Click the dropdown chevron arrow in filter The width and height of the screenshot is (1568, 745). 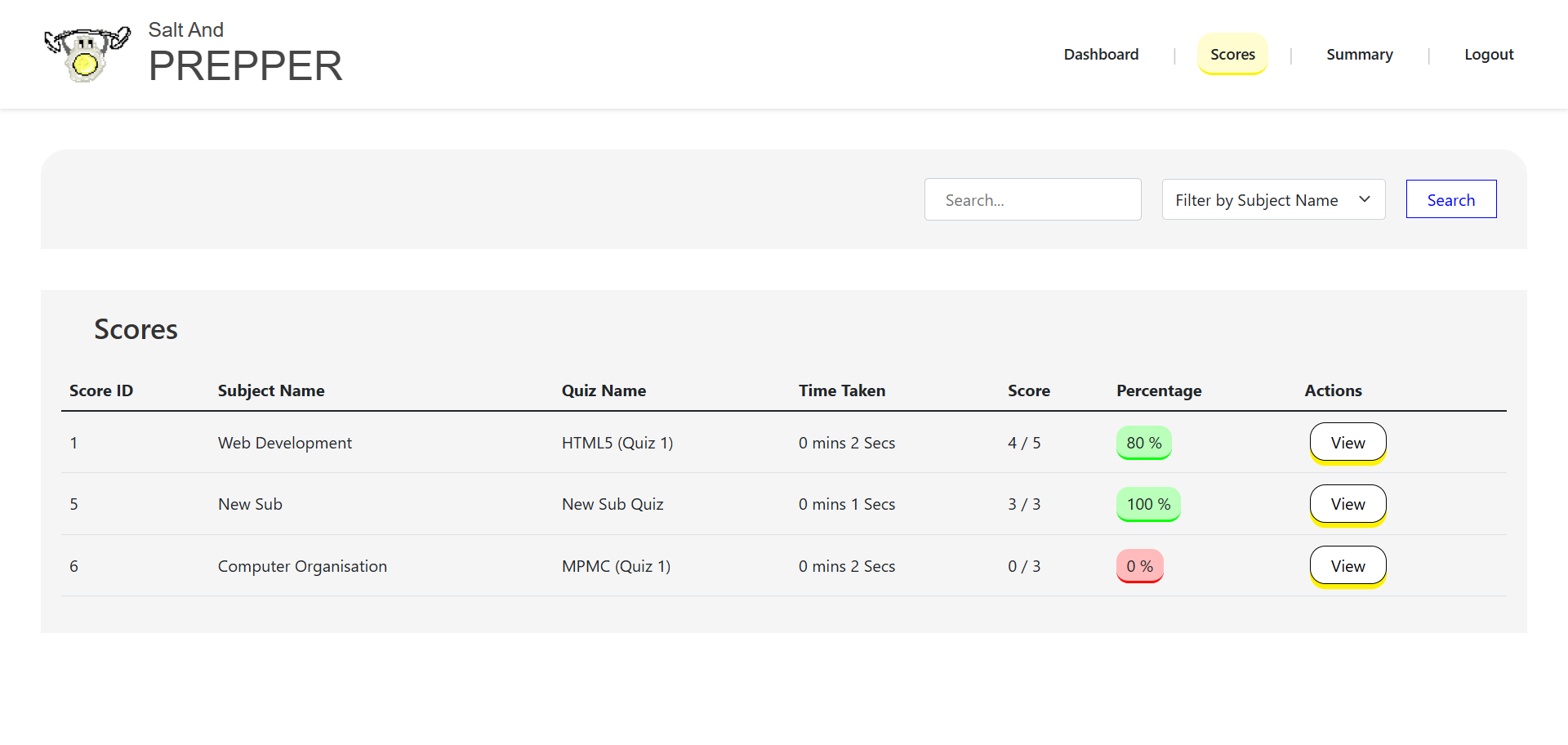[1364, 200]
